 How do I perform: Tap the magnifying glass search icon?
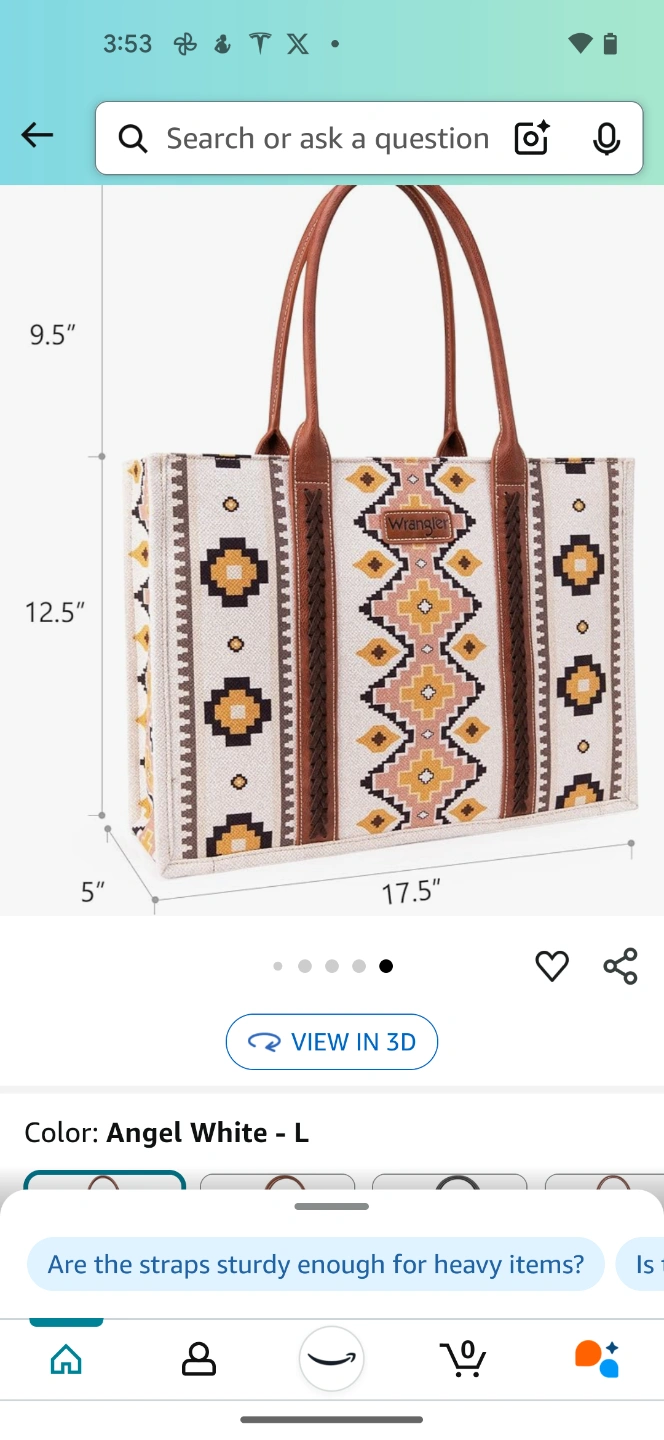[x=133, y=138]
